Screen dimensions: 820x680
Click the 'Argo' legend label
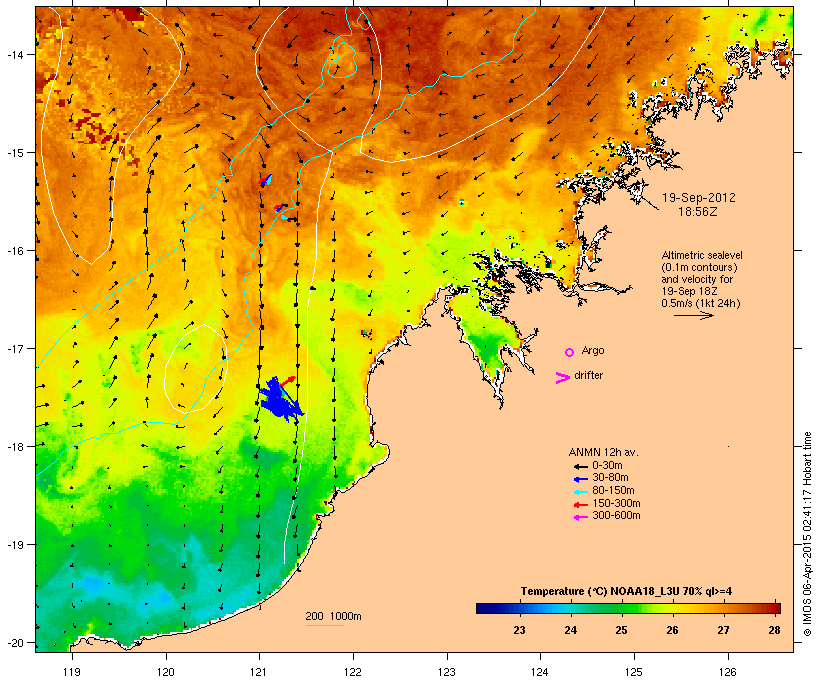(593, 350)
